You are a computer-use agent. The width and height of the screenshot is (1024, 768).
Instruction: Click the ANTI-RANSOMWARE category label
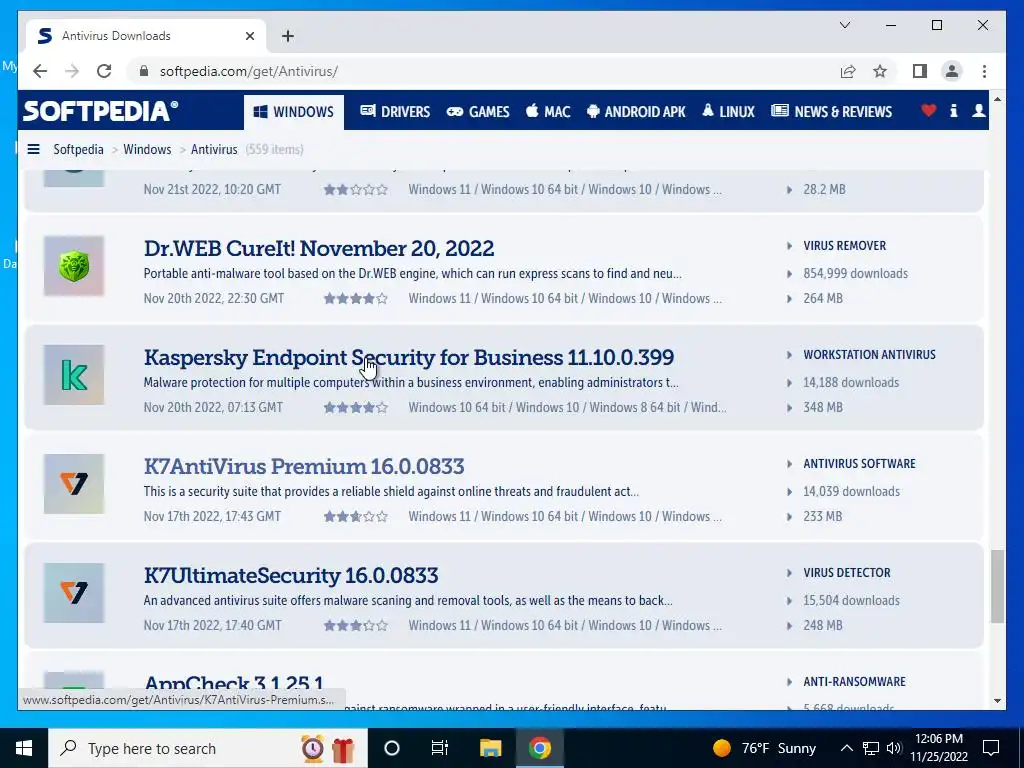point(854,682)
